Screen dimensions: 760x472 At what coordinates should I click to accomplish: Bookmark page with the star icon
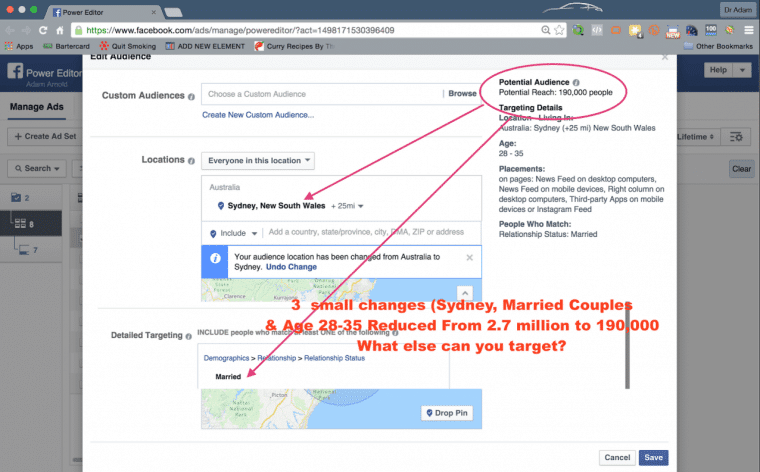(x=559, y=30)
